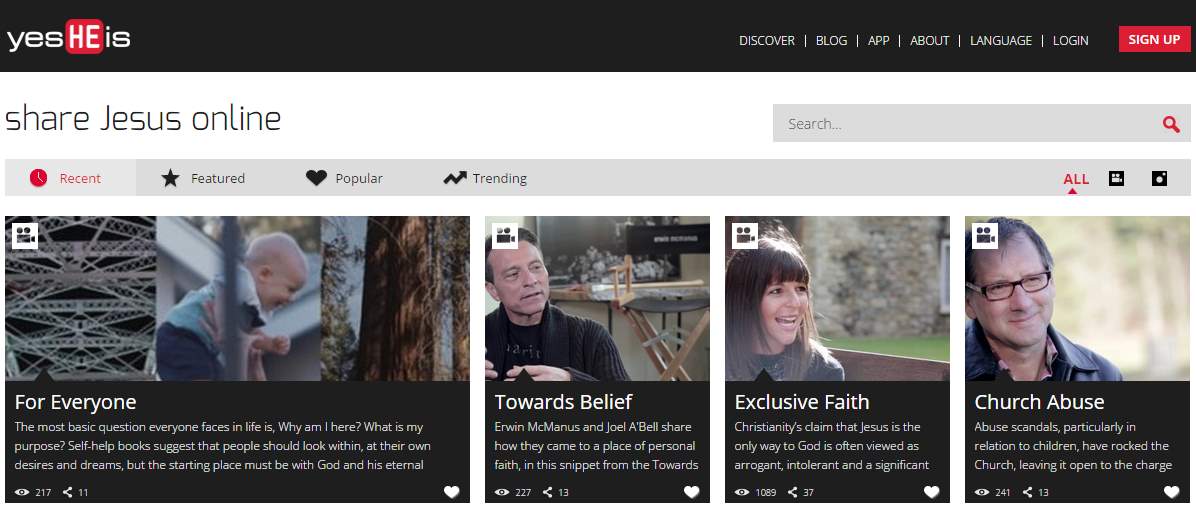This screenshot has height=509, width=1196.
Task: Click share icon on For Everyone card
Action: (x=68, y=492)
